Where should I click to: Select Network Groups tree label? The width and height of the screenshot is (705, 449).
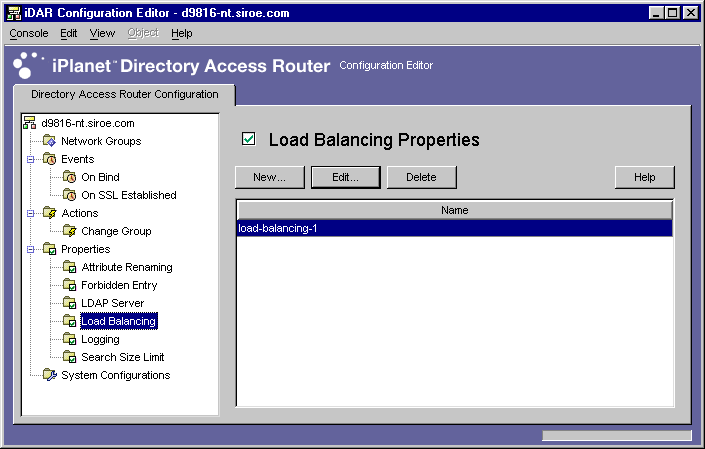pyautogui.click(x=101, y=141)
